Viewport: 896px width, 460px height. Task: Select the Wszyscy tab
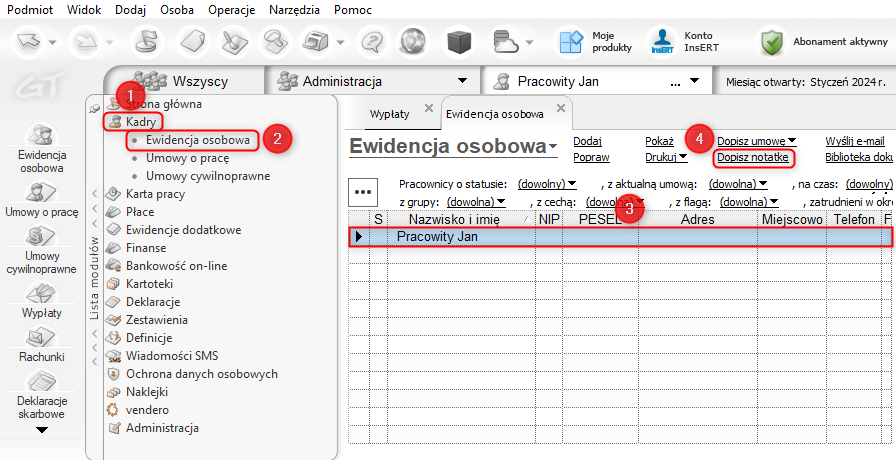(185, 81)
